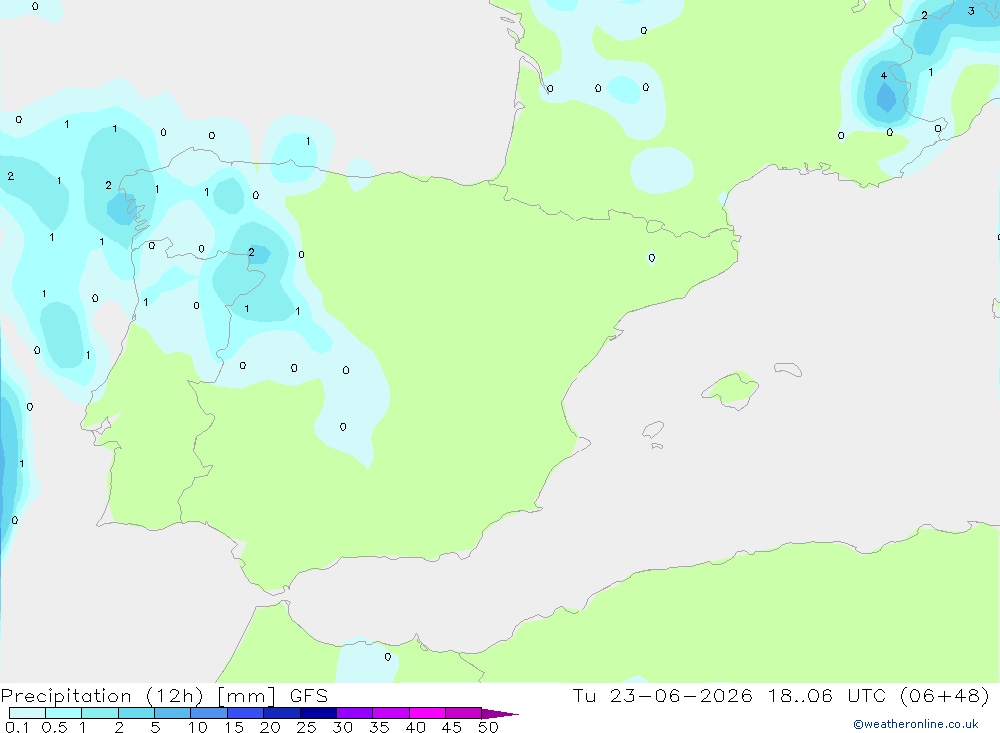Pick the 1–2 mm legend color swatch

pos(100,713)
